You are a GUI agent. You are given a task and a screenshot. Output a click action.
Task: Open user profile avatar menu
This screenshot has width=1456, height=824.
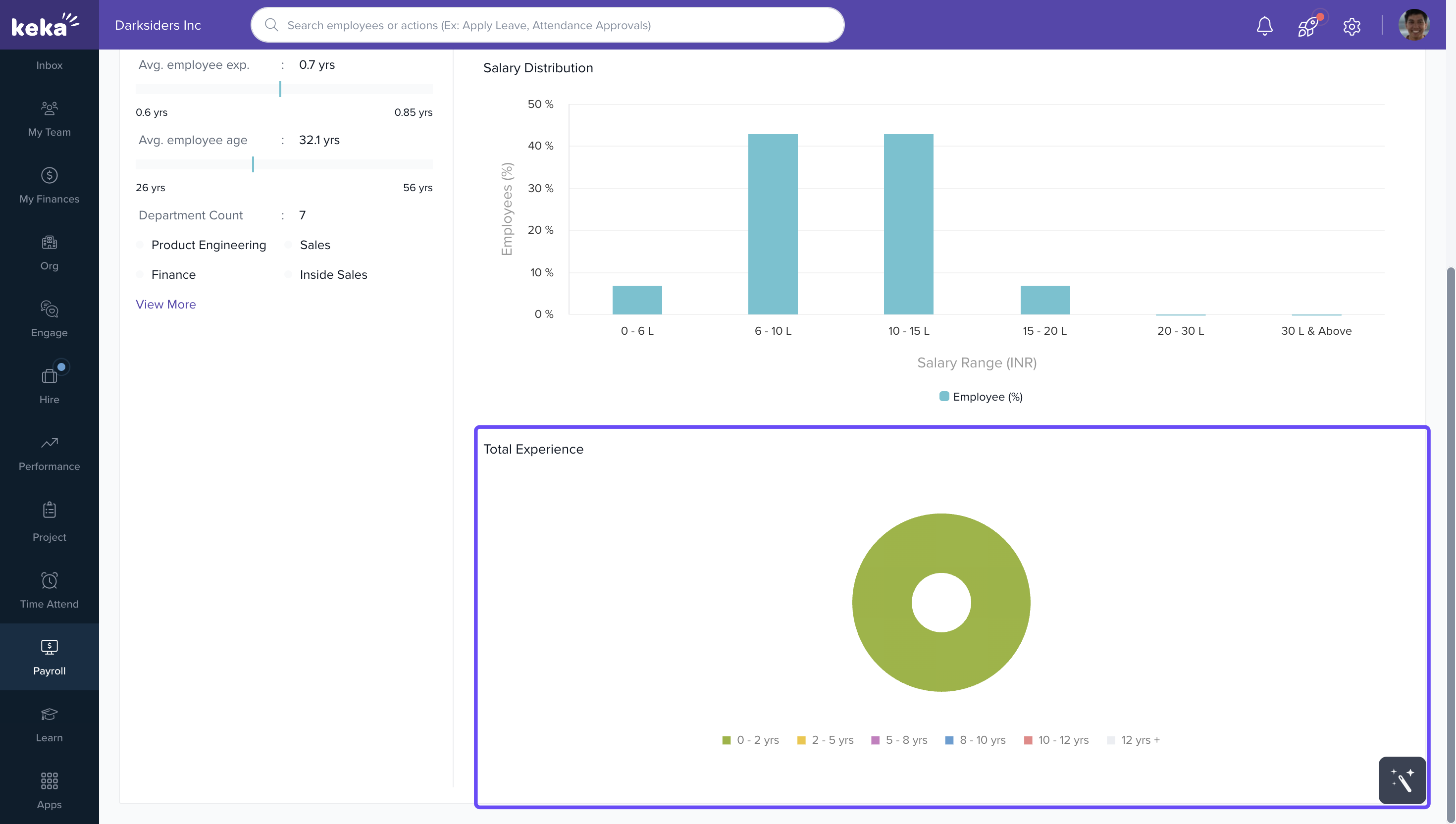tap(1413, 25)
